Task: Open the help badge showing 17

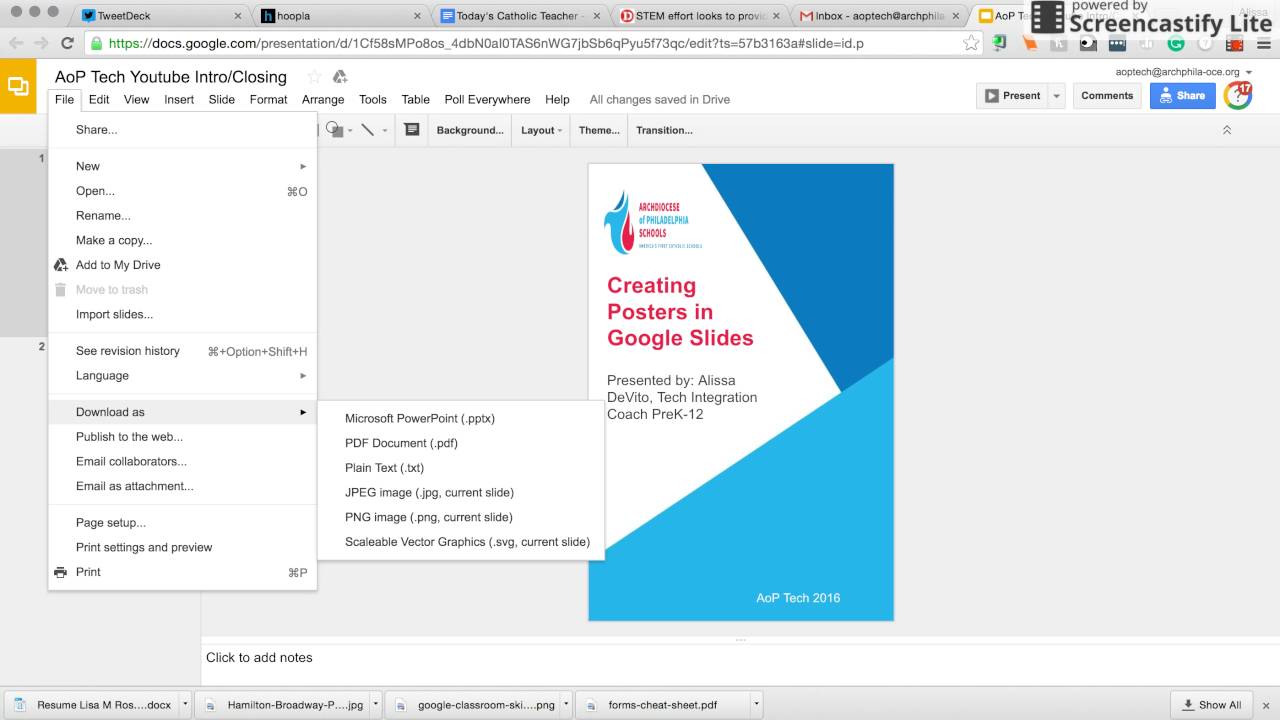Action: tap(1238, 95)
